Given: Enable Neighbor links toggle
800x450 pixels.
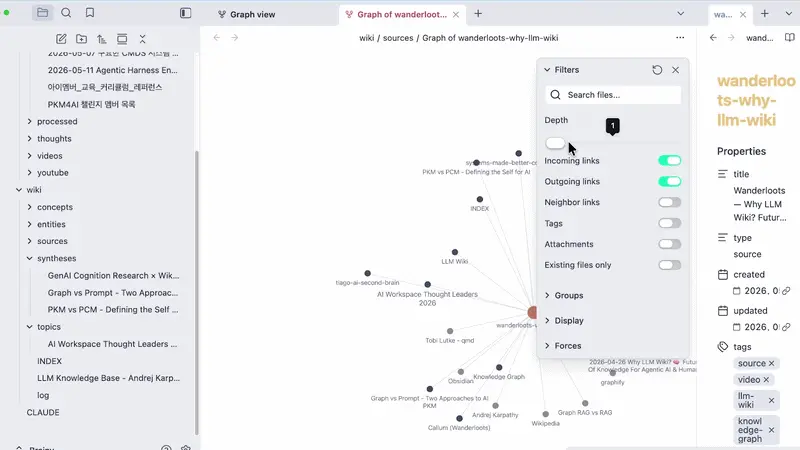Looking at the screenshot, I should coord(669,203).
